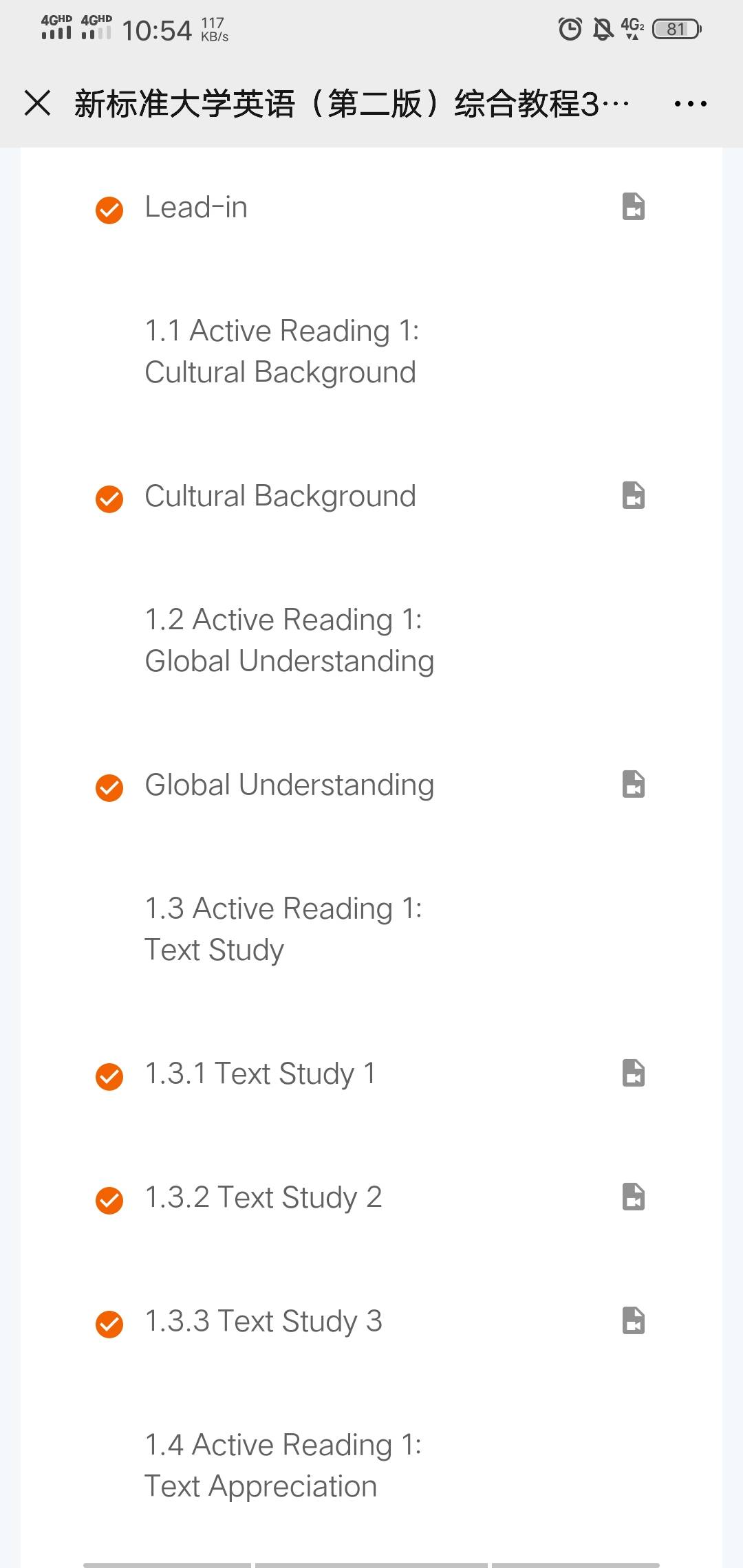Open the 1.3.3 Text Study 3 lesson
The image size is (743, 1568).
click(x=263, y=1321)
